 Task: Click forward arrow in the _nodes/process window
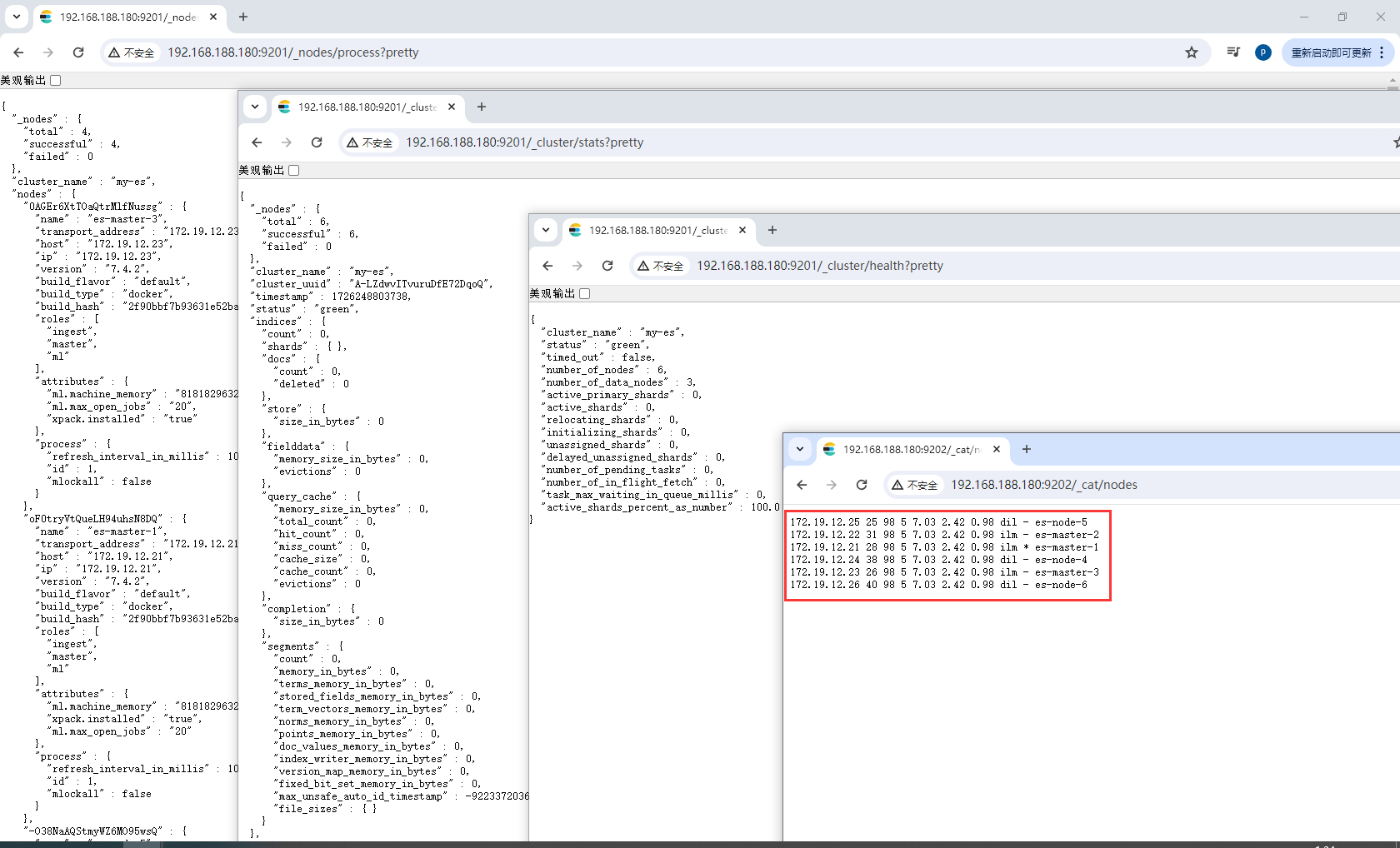pos(48,52)
